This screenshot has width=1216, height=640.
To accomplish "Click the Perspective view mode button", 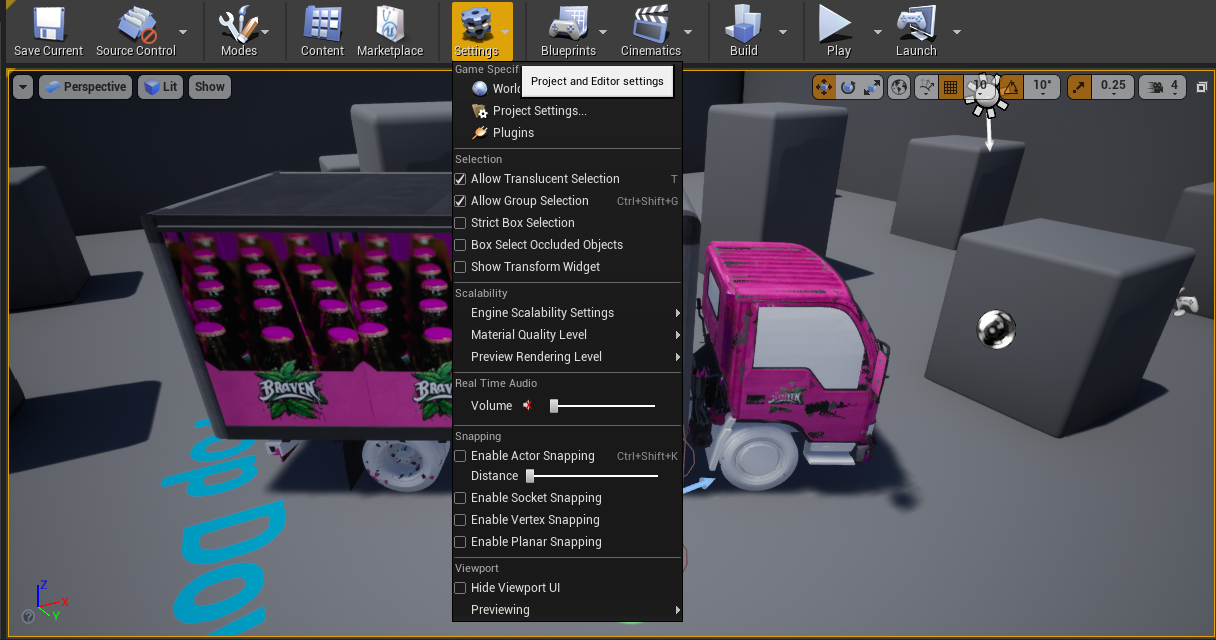I will pos(86,87).
